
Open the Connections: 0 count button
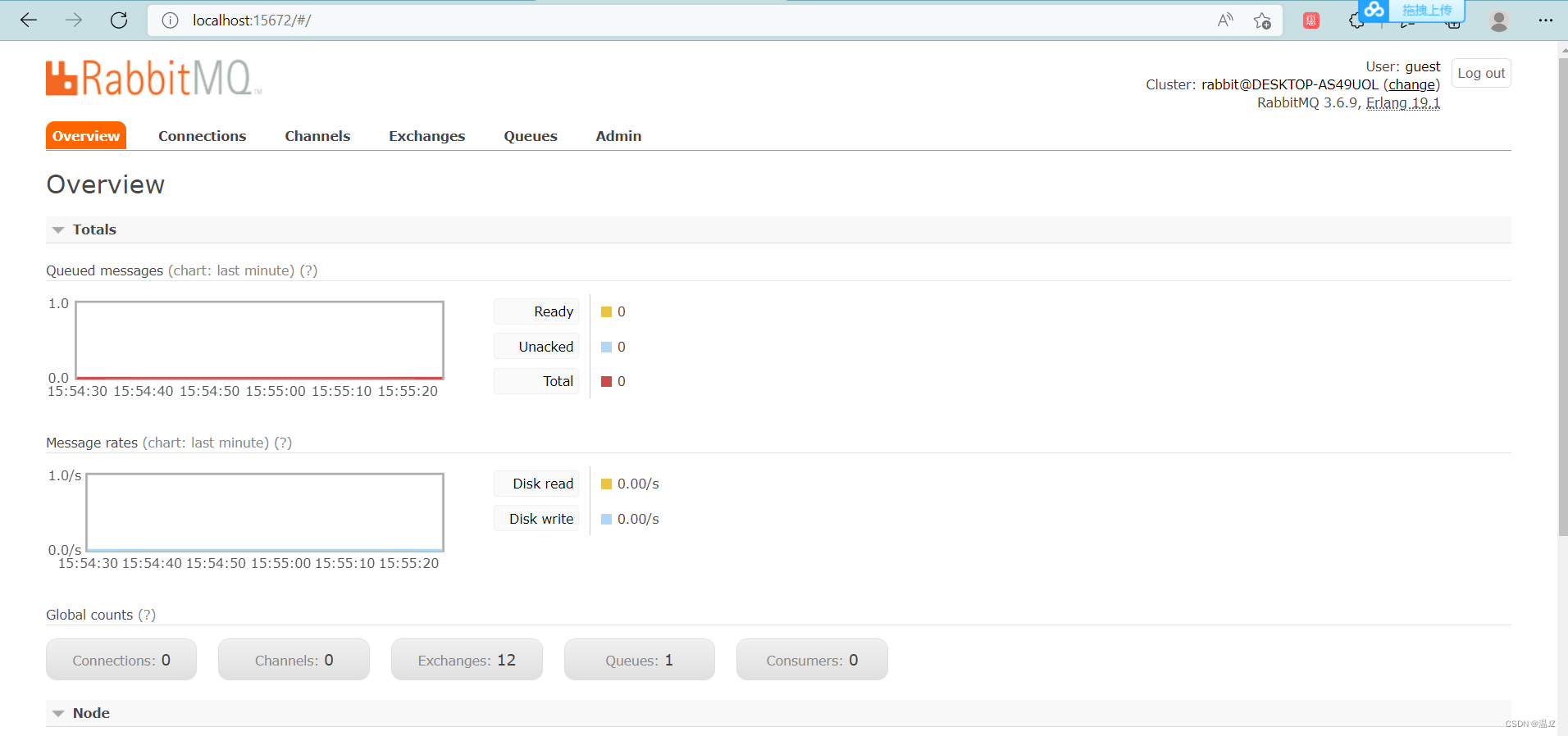(121, 660)
